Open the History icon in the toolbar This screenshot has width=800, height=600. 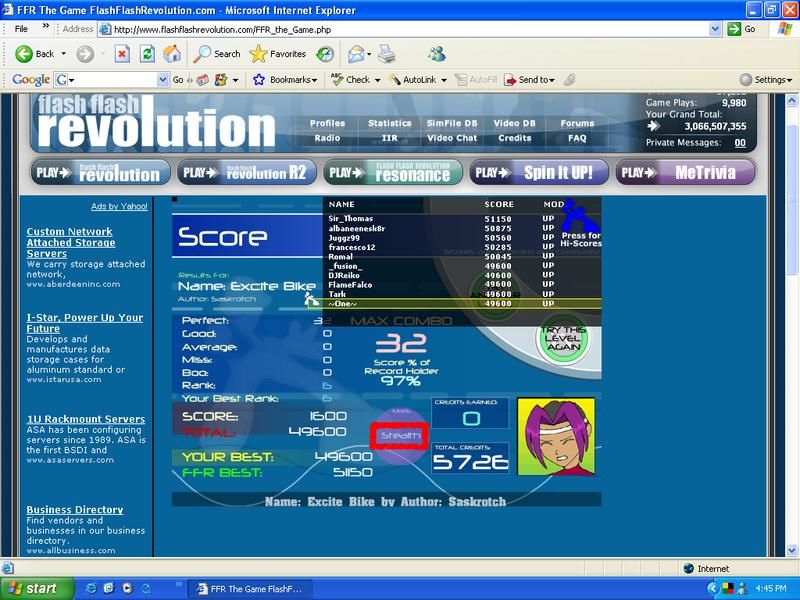325,54
